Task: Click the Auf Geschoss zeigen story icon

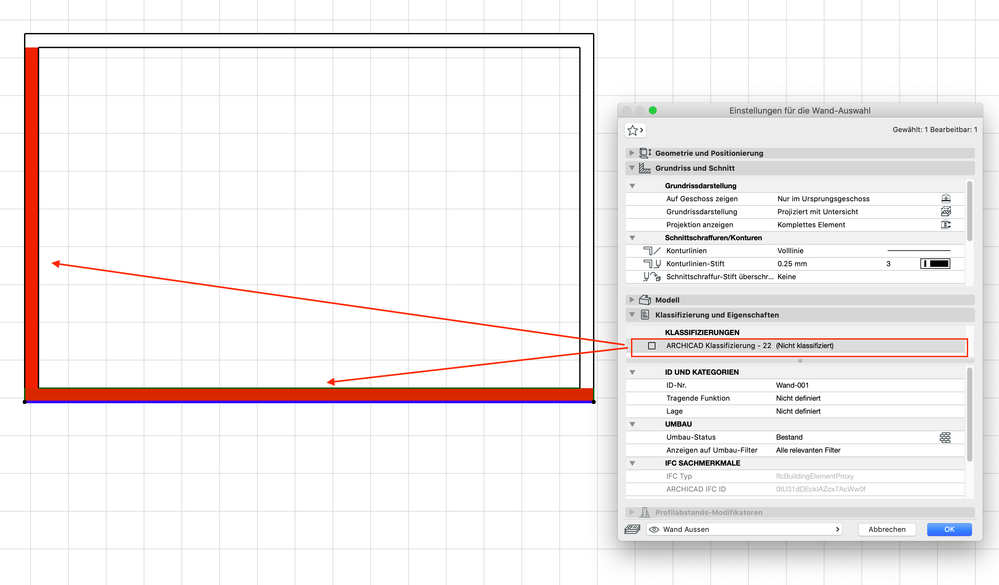Action: [x=945, y=199]
